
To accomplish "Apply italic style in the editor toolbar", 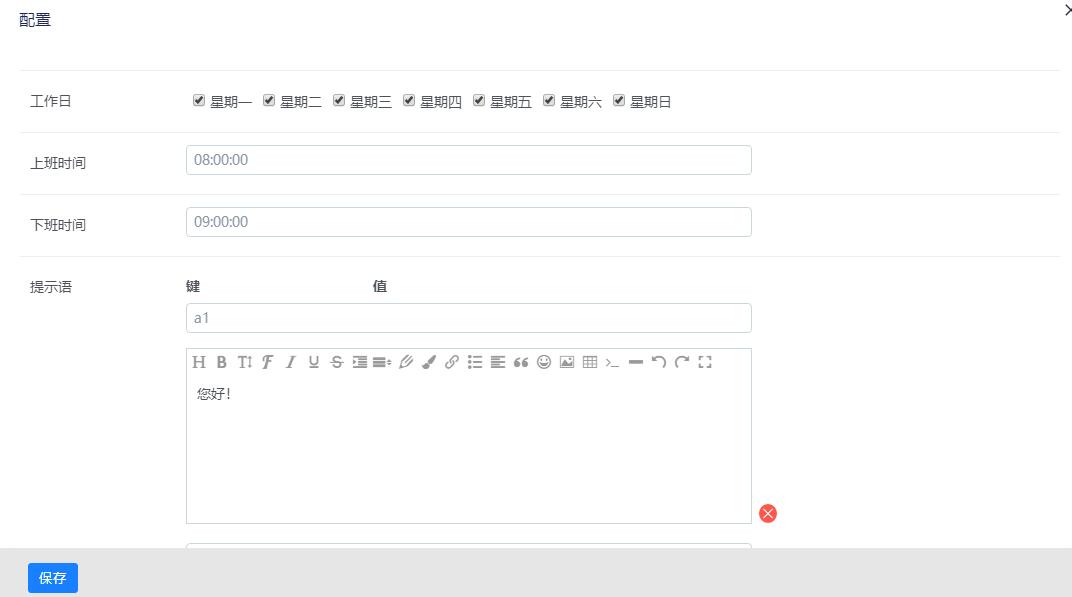I will click(291, 362).
